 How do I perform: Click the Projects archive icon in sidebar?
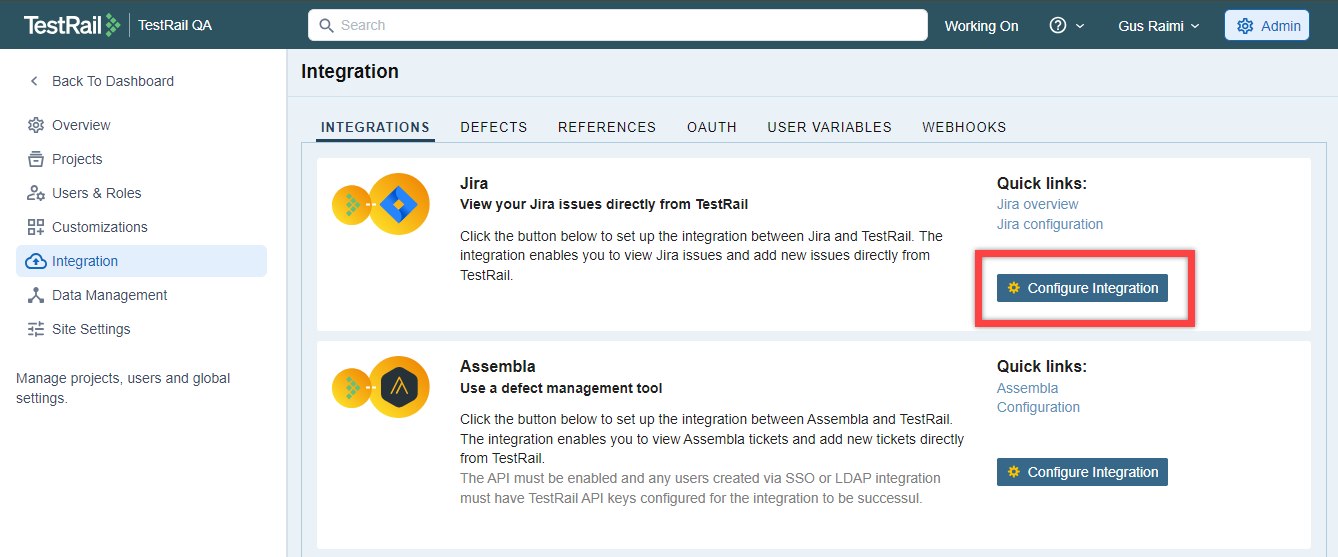[36, 159]
